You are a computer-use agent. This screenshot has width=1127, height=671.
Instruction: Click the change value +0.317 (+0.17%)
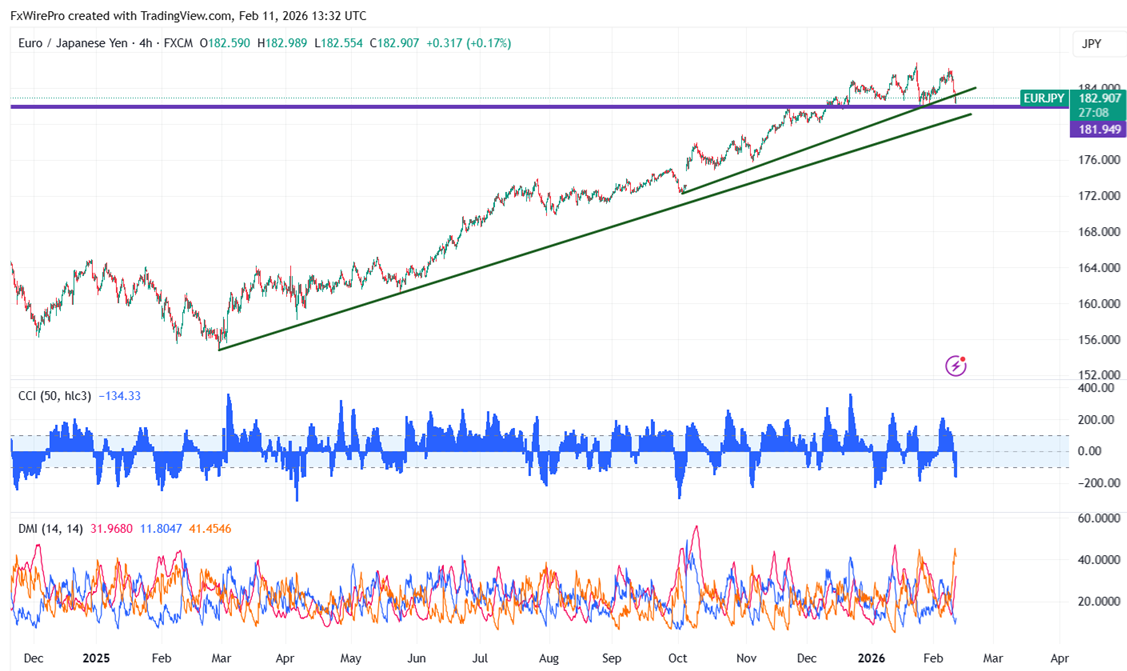[x=469, y=43]
